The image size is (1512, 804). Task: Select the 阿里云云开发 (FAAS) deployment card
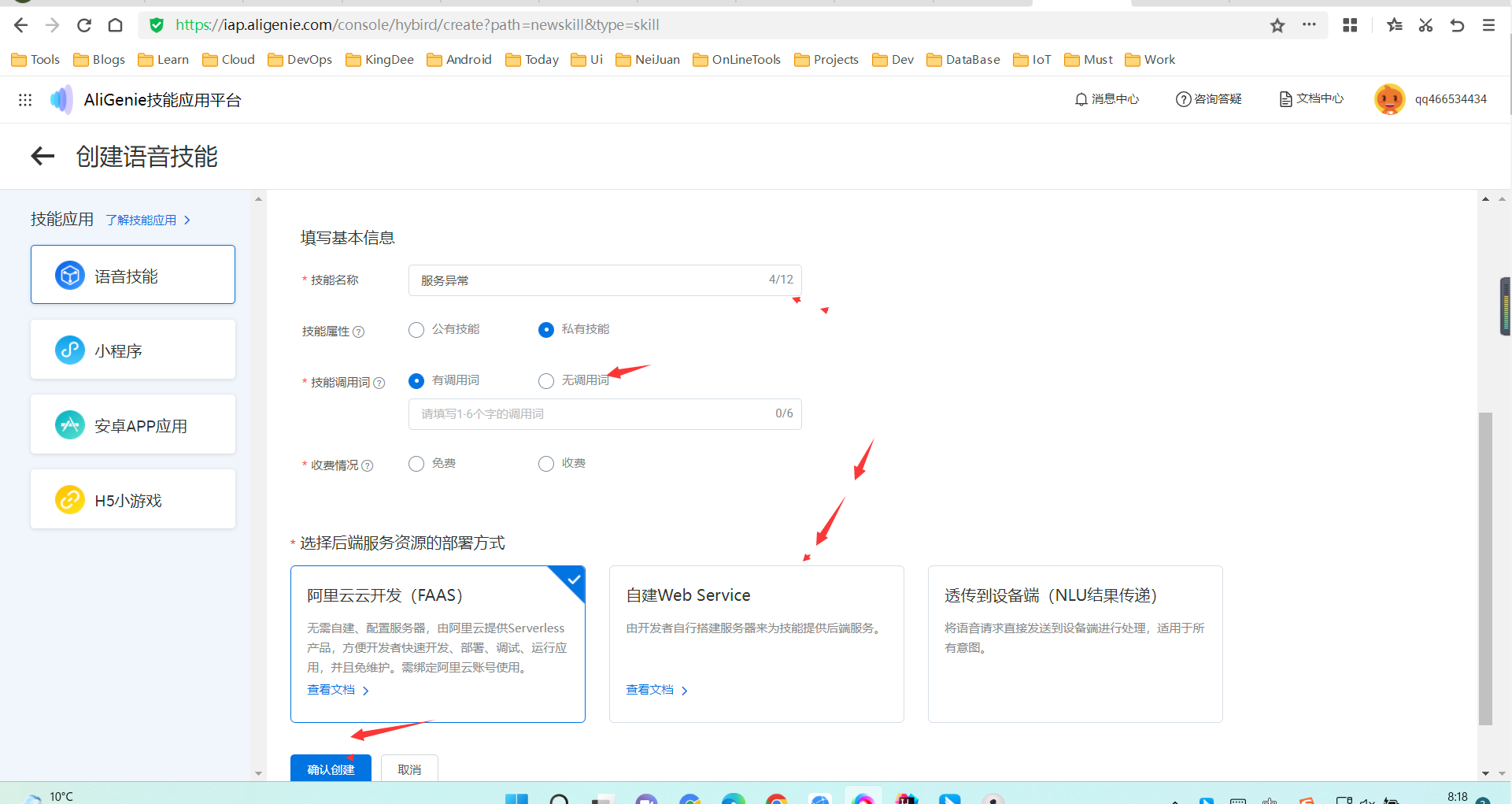click(x=438, y=643)
